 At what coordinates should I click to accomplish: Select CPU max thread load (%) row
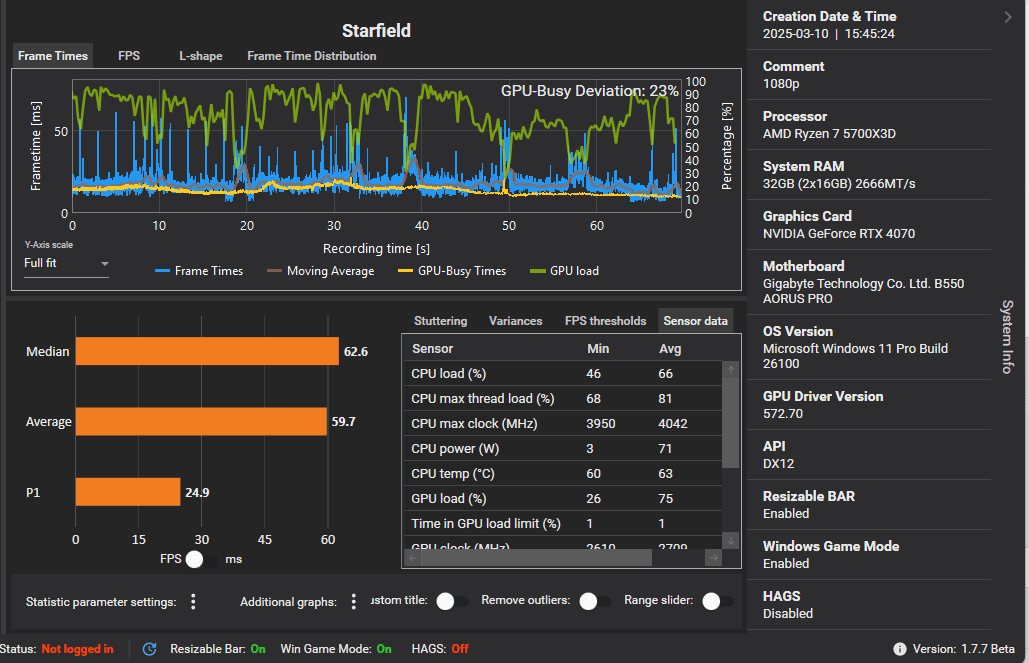[x=562, y=398]
